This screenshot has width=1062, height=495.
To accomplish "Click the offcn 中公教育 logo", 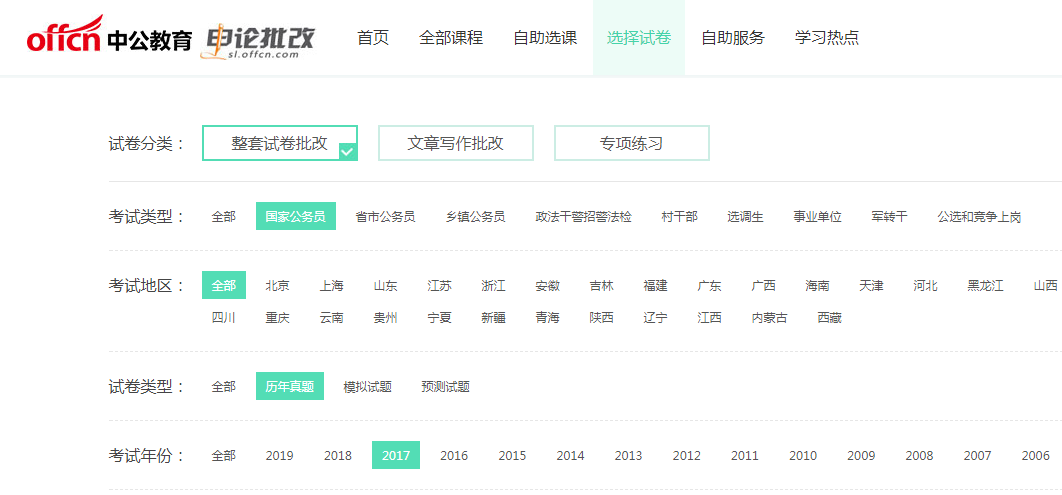I will point(109,38).
